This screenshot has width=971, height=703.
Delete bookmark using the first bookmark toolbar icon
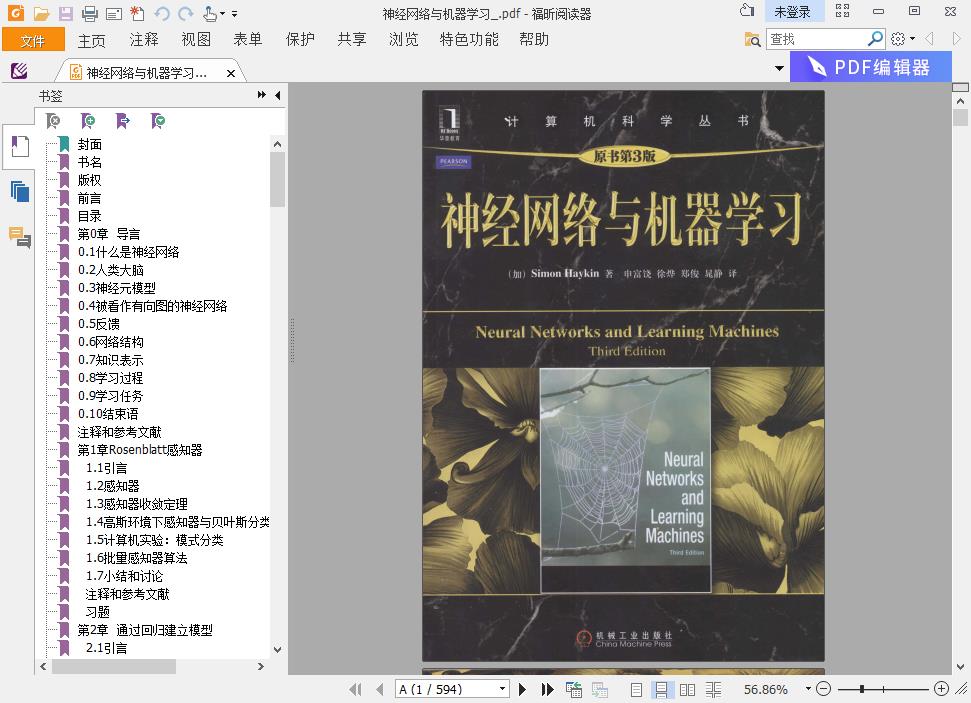53,121
